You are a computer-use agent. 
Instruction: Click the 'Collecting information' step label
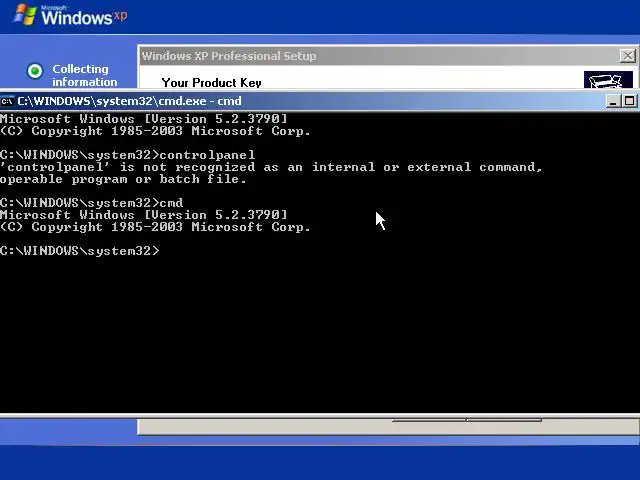(x=84, y=75)
